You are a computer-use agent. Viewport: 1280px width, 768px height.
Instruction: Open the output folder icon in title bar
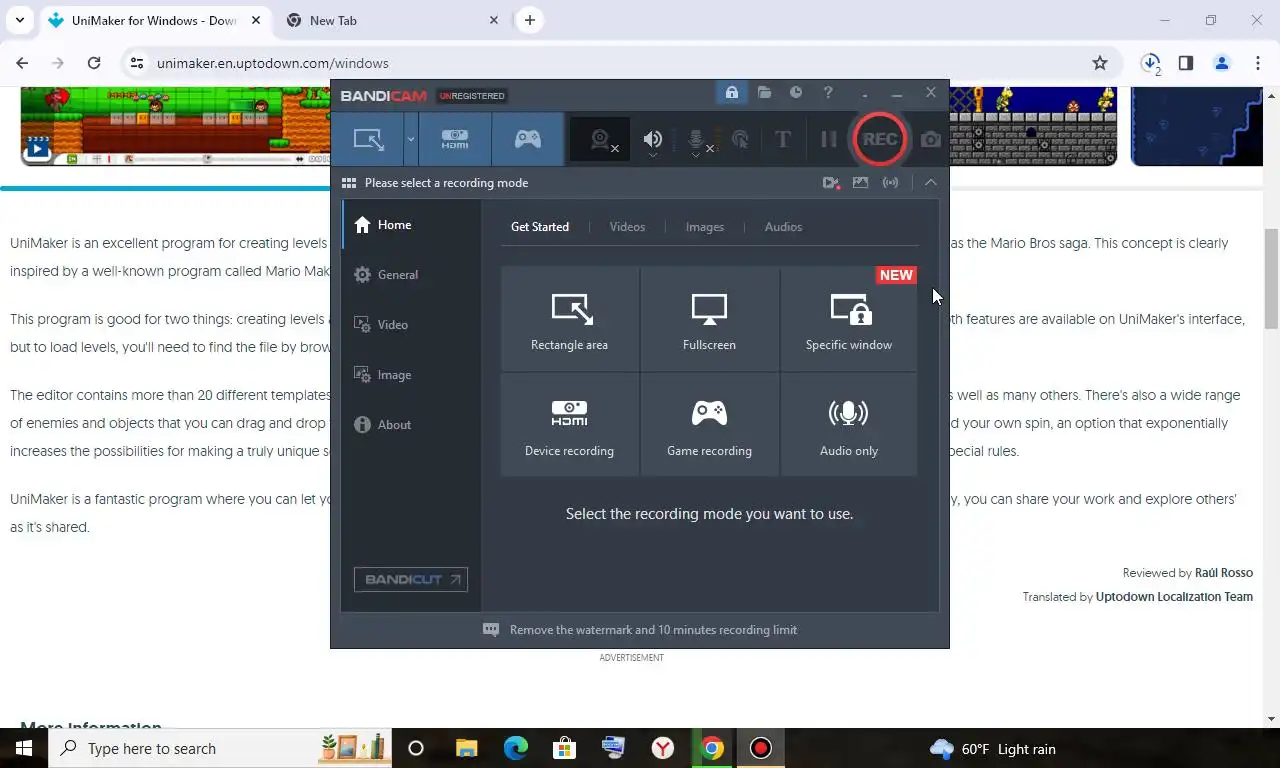coord(764,93)
